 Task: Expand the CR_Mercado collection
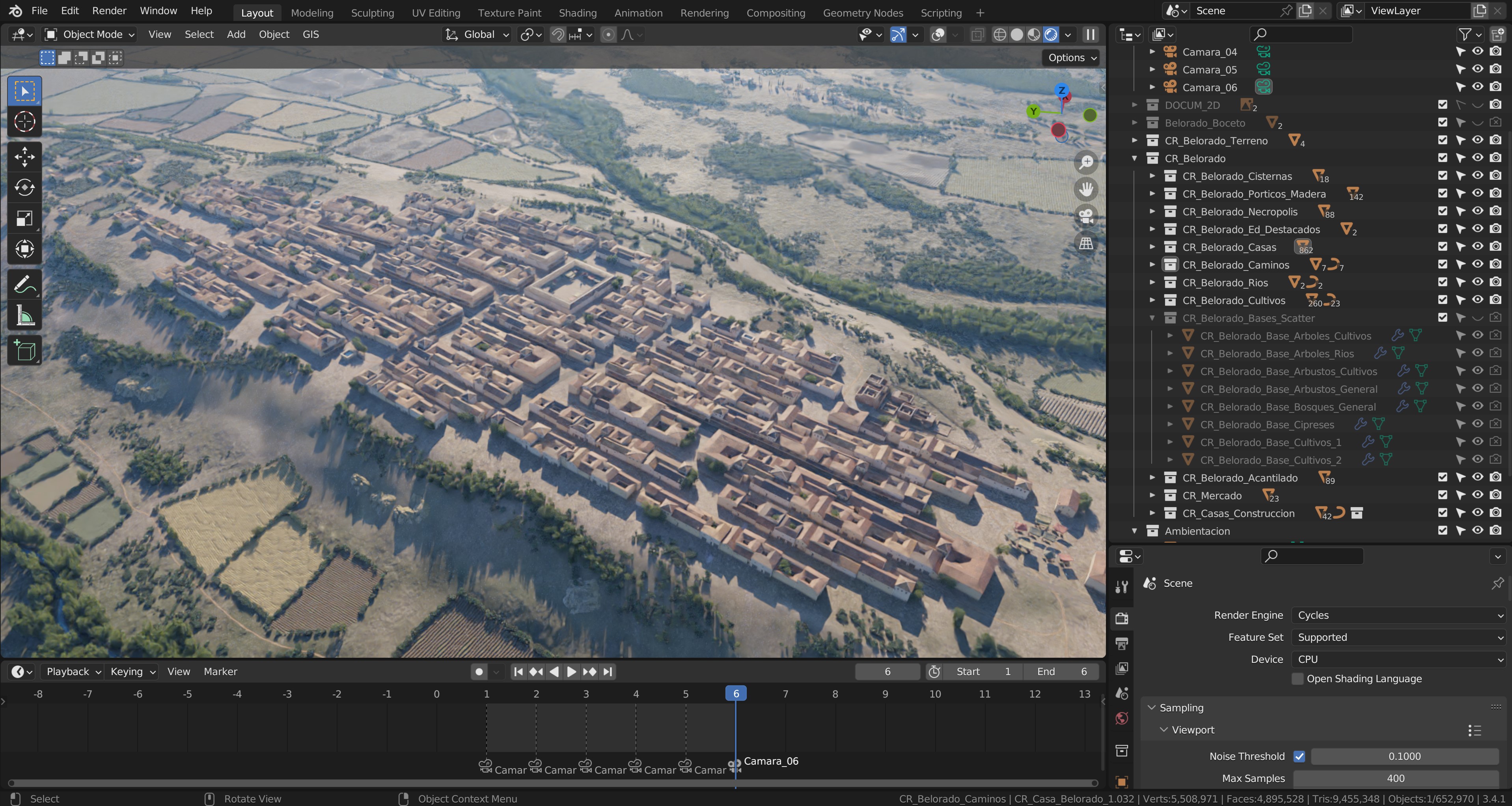[x=1152, y=495]
